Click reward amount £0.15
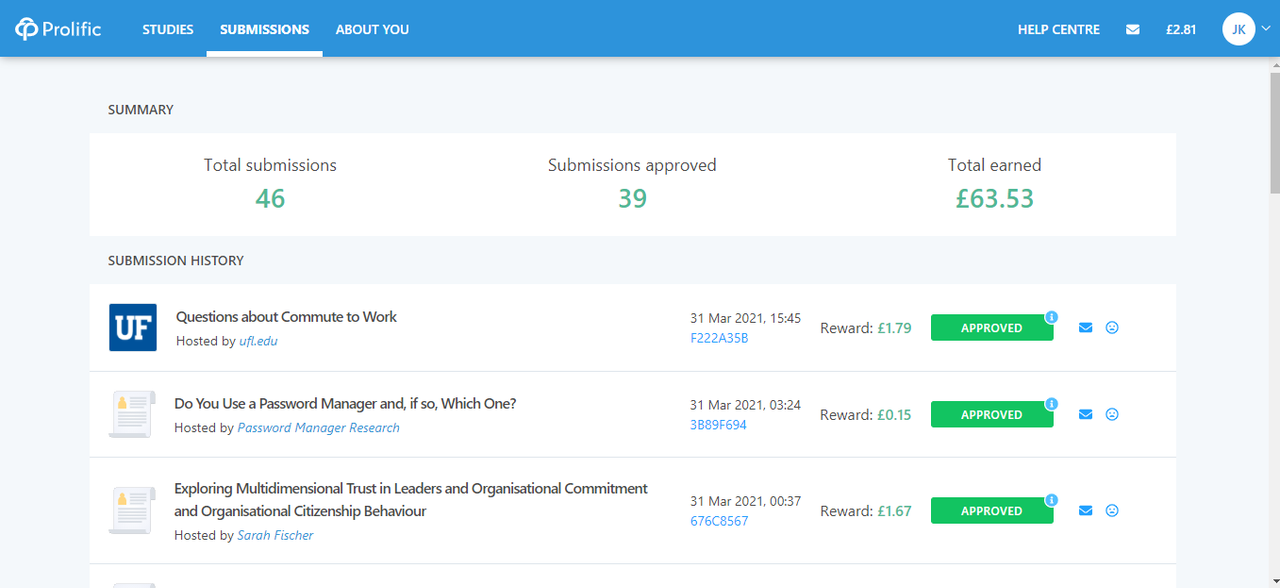The image size is (1280, 588). (894, 415)
